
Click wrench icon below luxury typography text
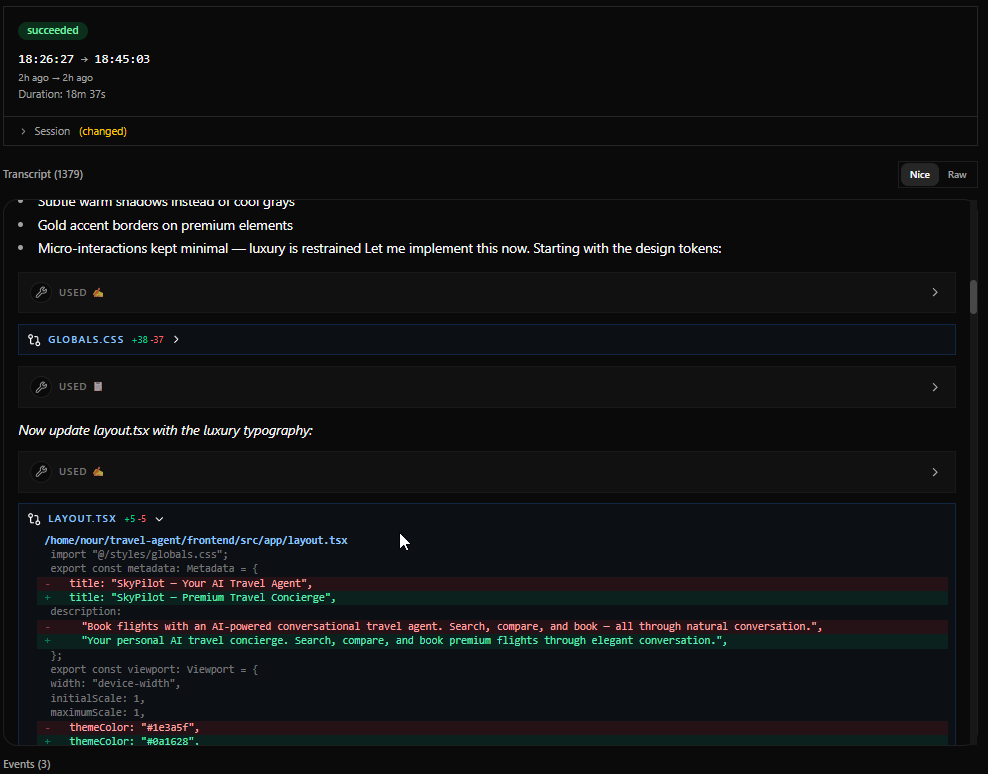click(x=41, y=471)
